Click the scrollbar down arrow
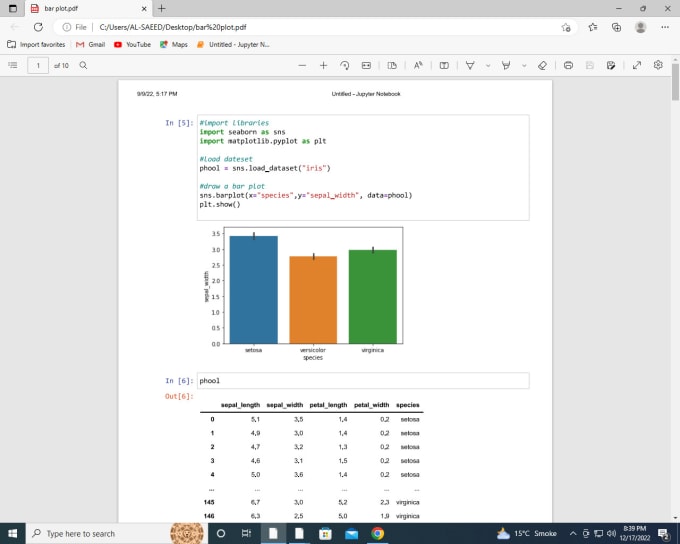680x544 pixels. [675, 518]
